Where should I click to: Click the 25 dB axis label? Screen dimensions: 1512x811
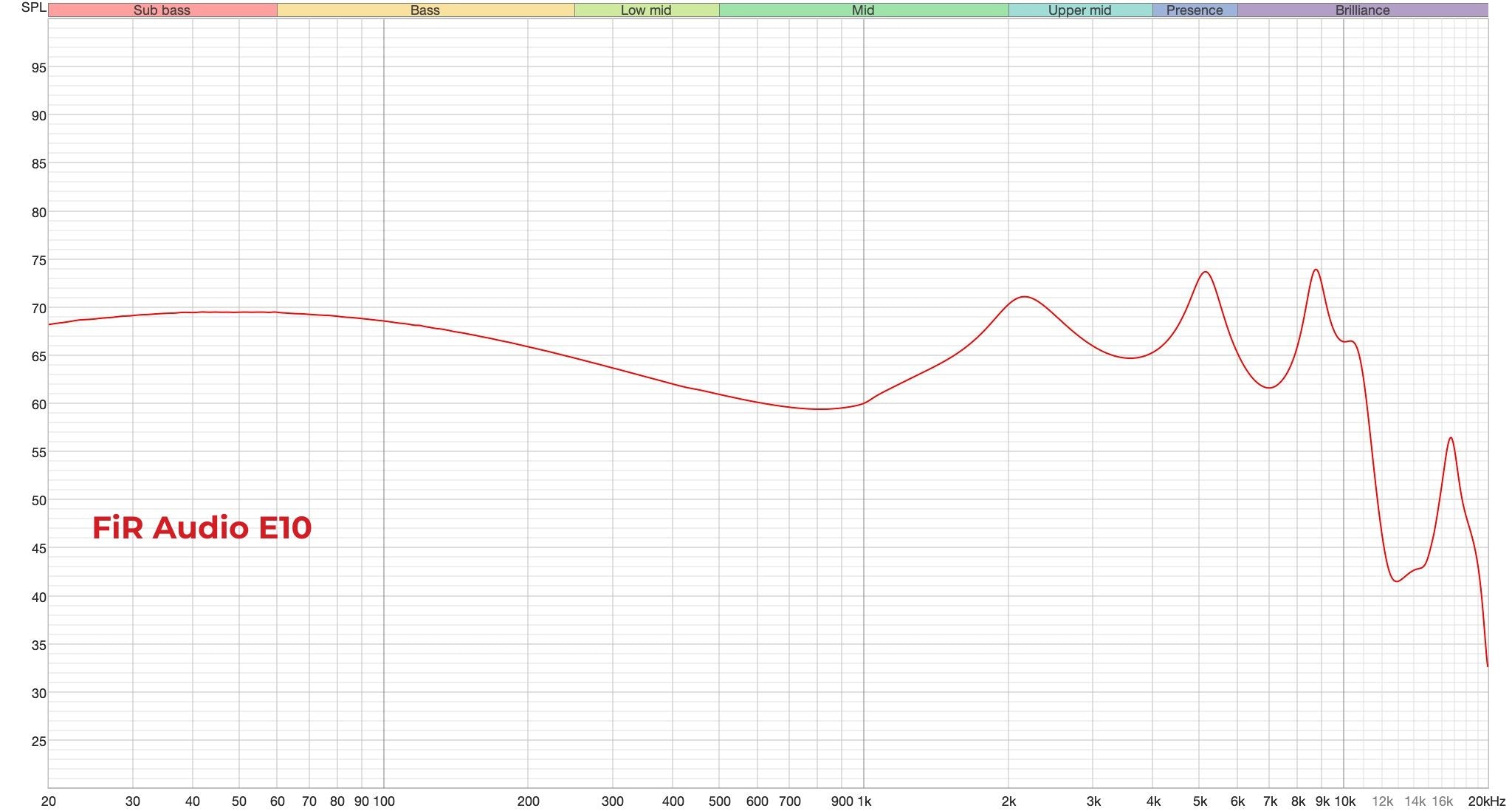point(38,742)
